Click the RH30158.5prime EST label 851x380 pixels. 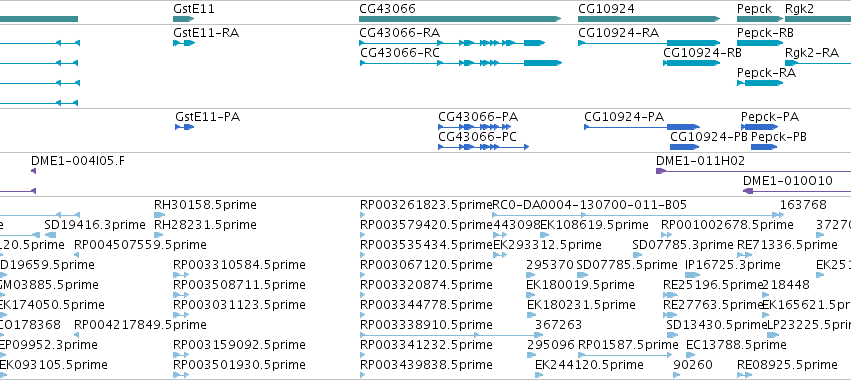[205, 205]
